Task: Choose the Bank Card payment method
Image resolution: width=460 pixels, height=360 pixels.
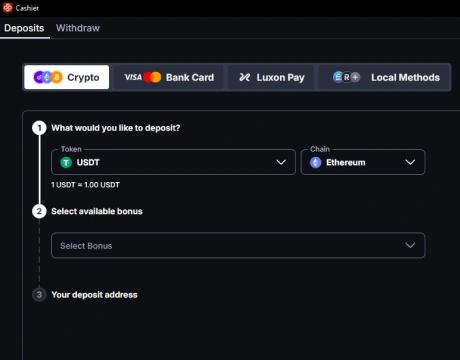Action: pos(169,77)
